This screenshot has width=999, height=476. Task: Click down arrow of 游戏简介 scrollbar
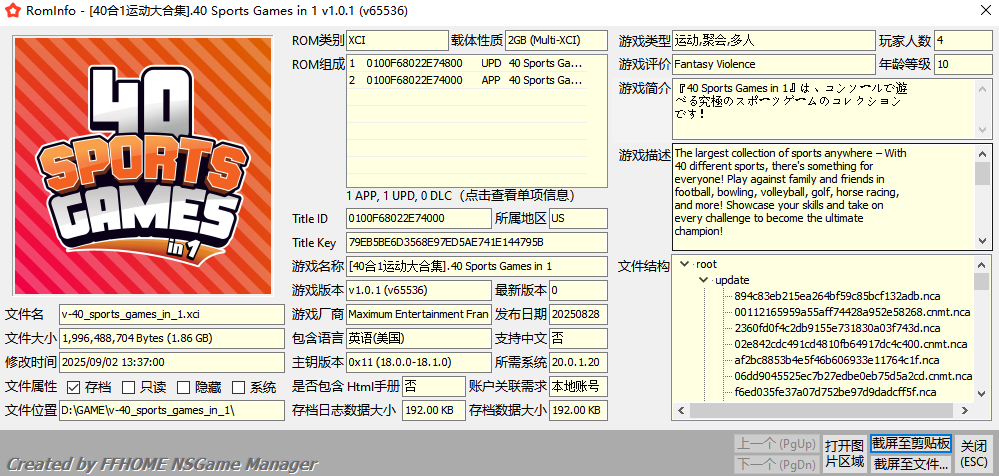(983, 129)
